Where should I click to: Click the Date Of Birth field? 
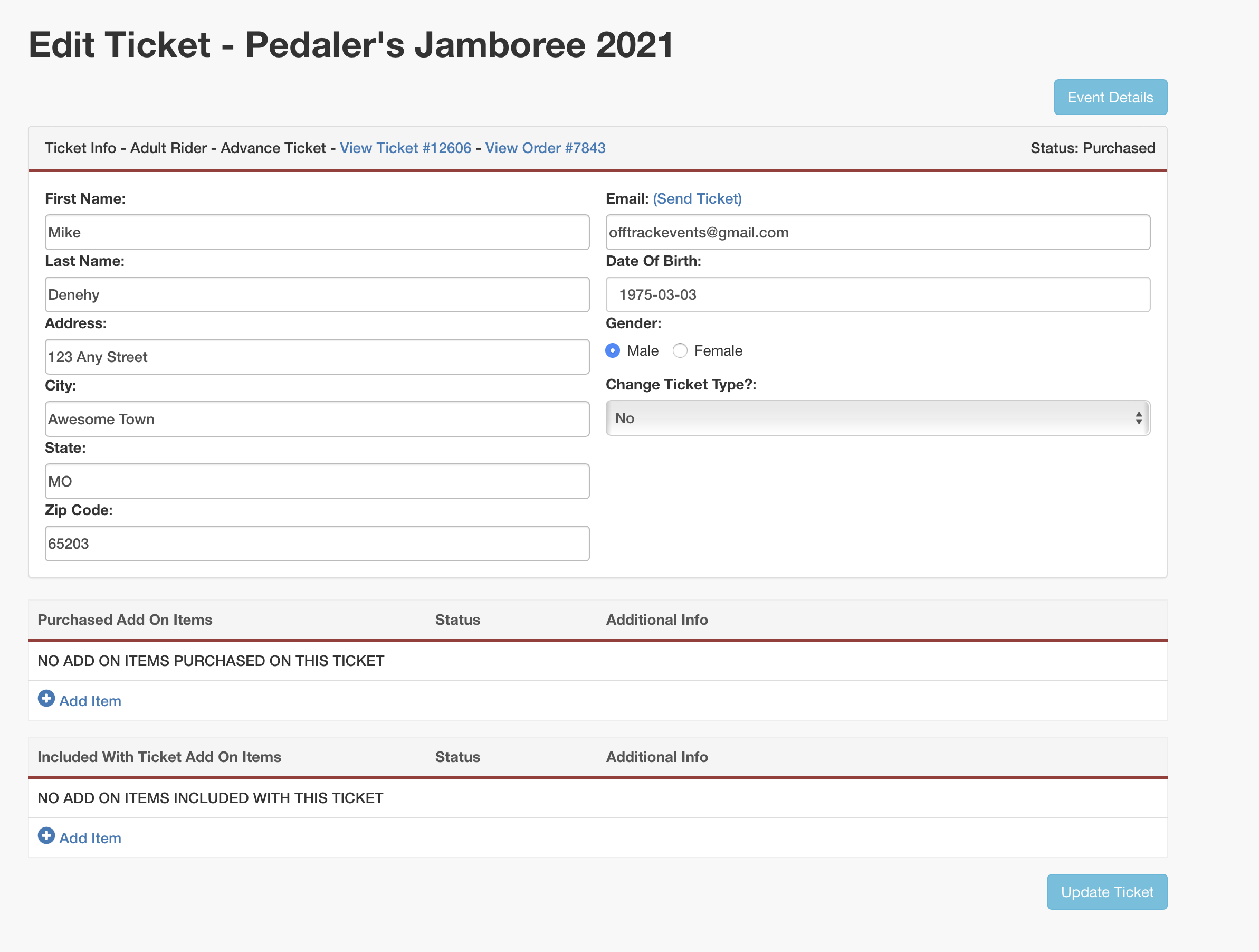coord(877,295)
